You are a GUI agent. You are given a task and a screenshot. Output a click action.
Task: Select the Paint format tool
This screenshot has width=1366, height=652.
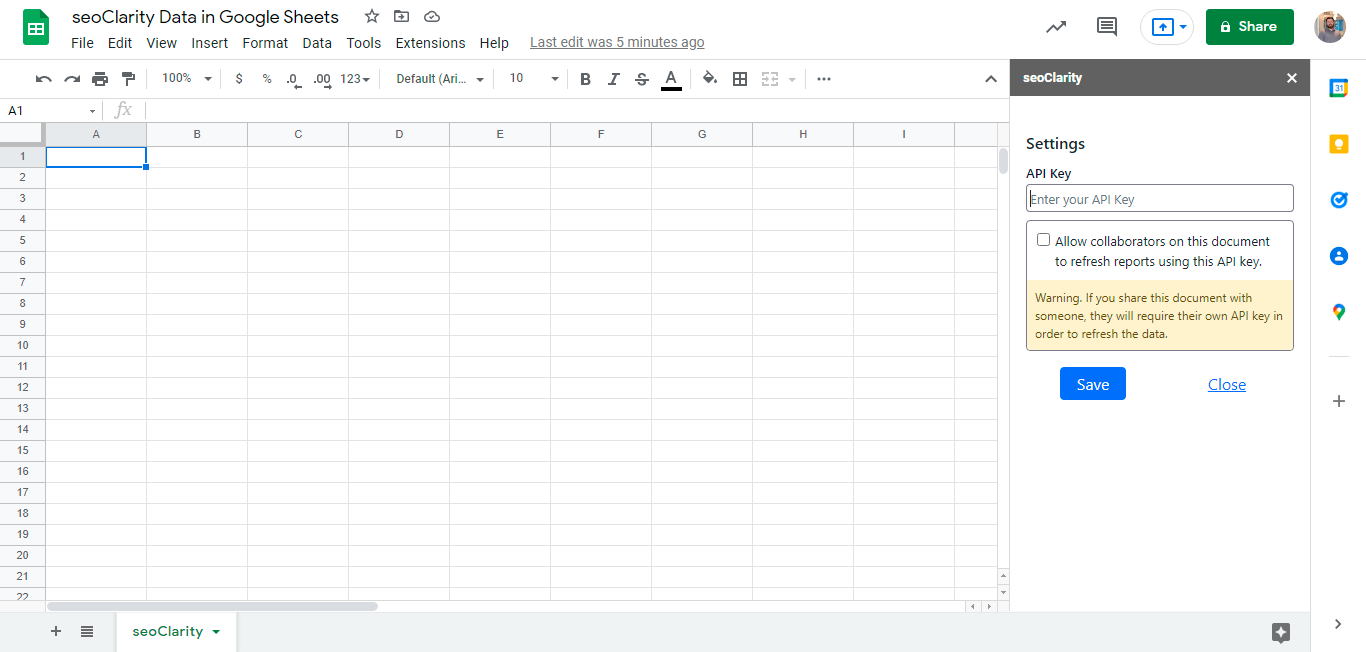128,79
